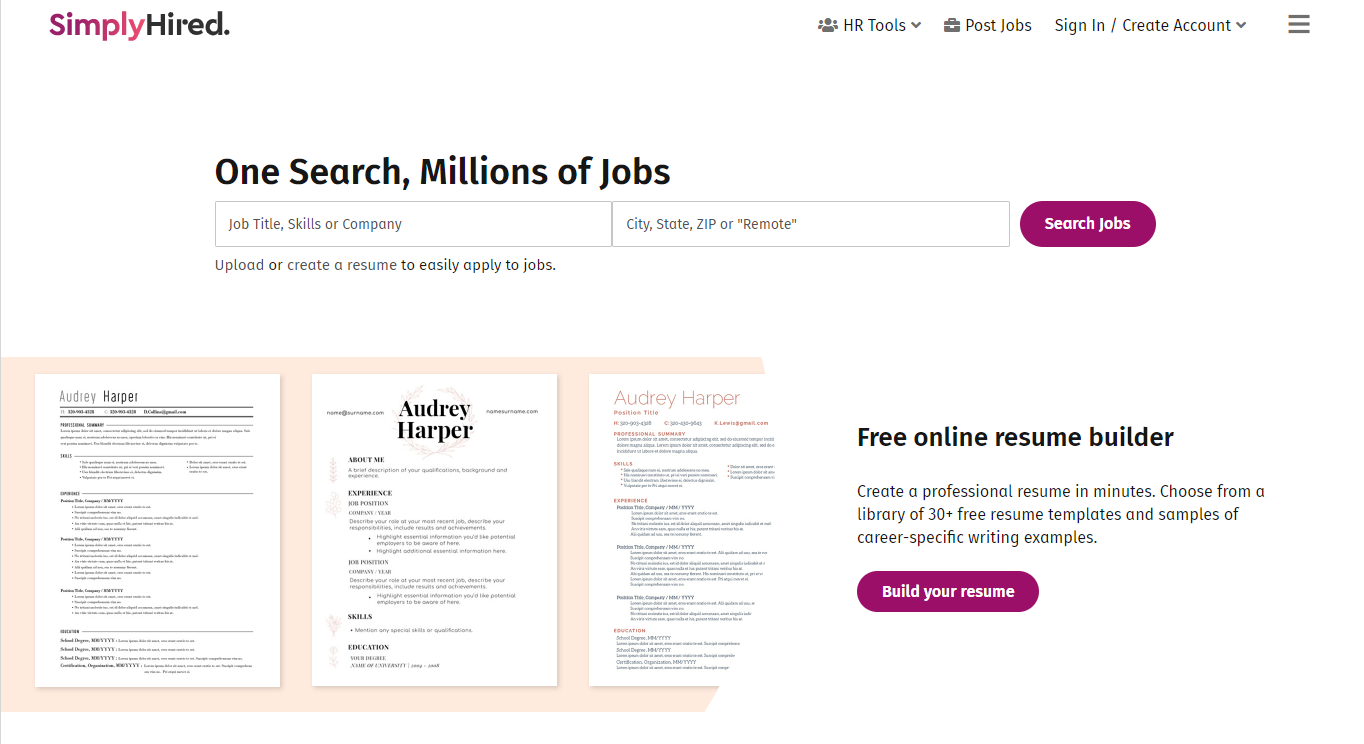Click the briefcase icon beside Post Jobs
This screenshot has width=1364, height=744.
[952, 25]
